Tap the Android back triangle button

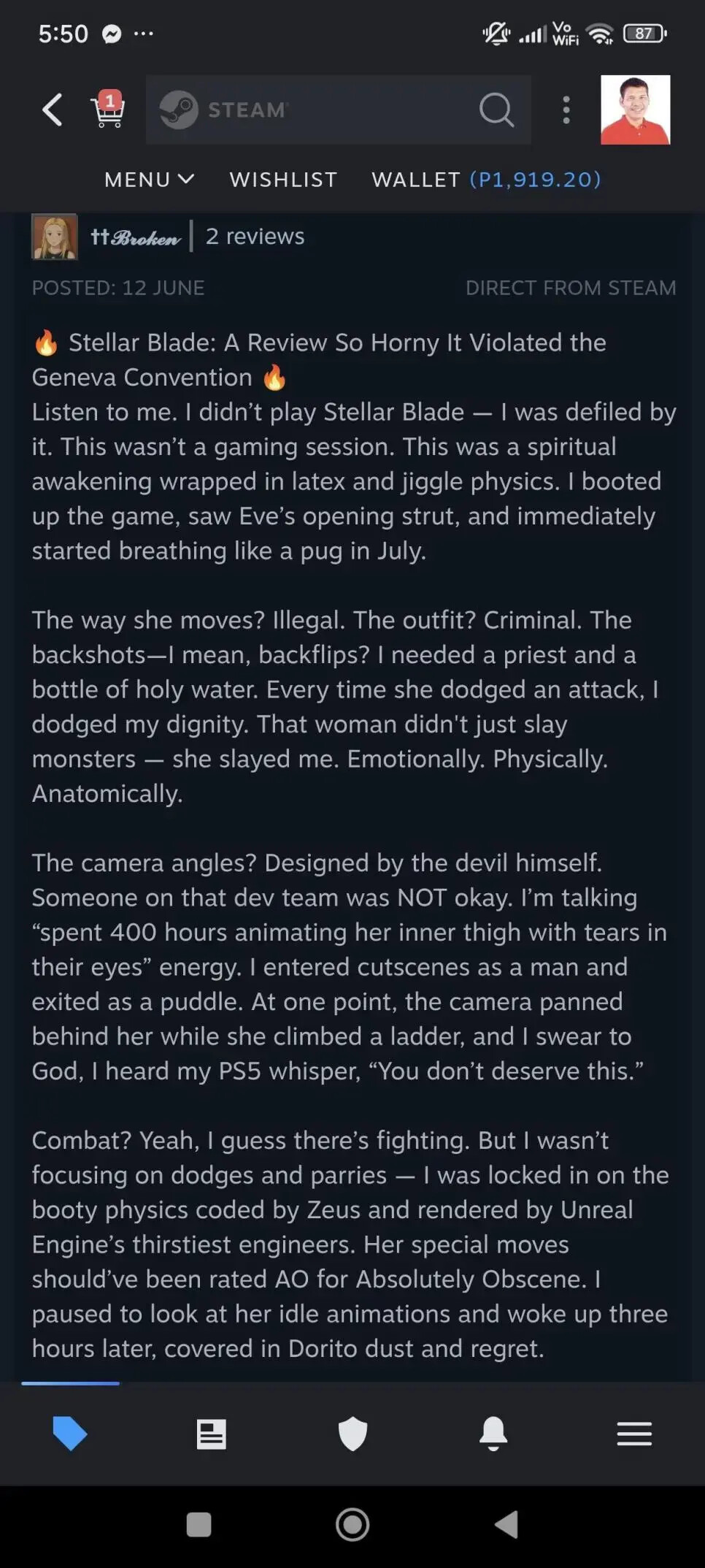(x=506, y=1525)
